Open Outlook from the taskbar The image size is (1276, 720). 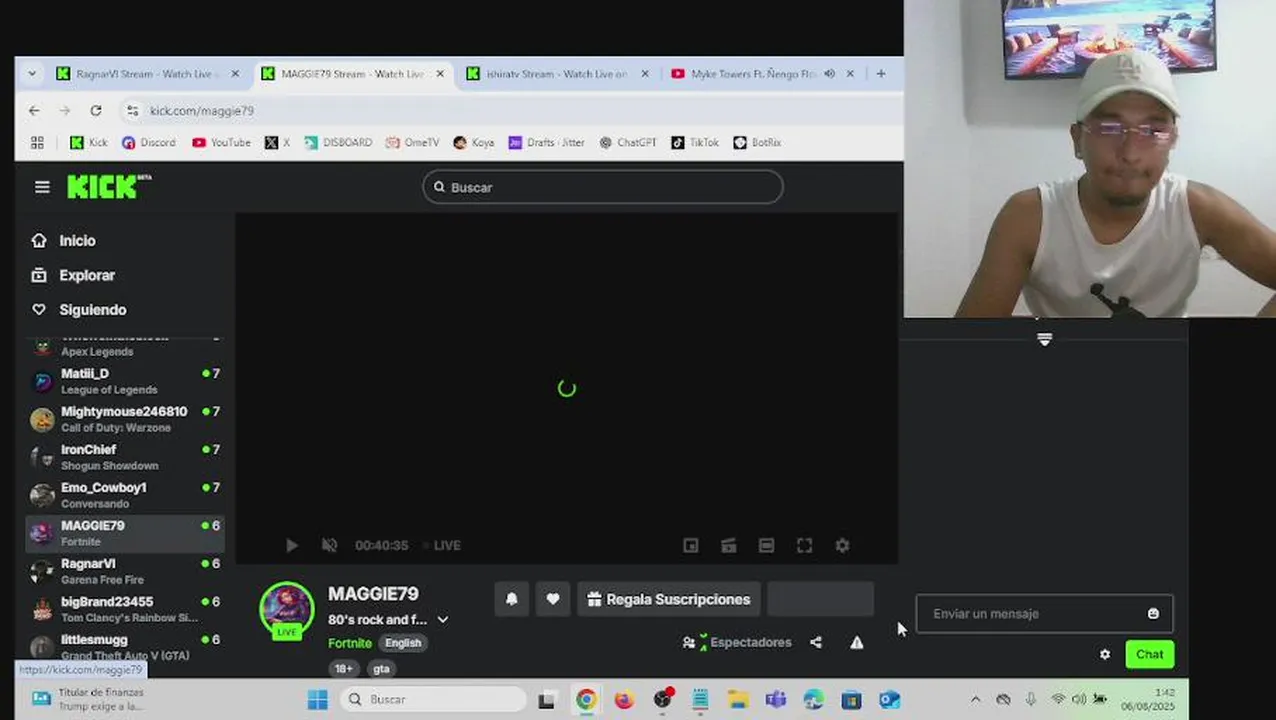(889, 699)
